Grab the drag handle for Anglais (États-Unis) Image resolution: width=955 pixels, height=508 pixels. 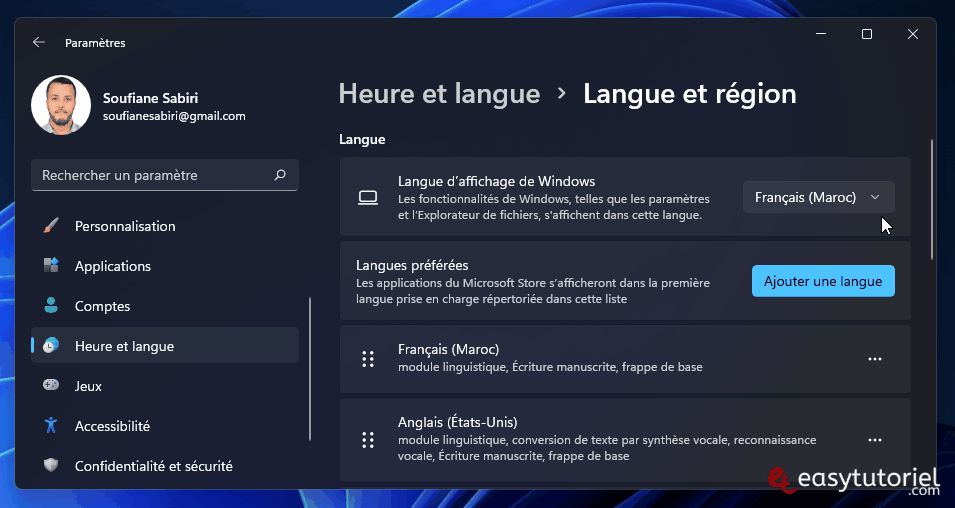[x=368, y=440]
